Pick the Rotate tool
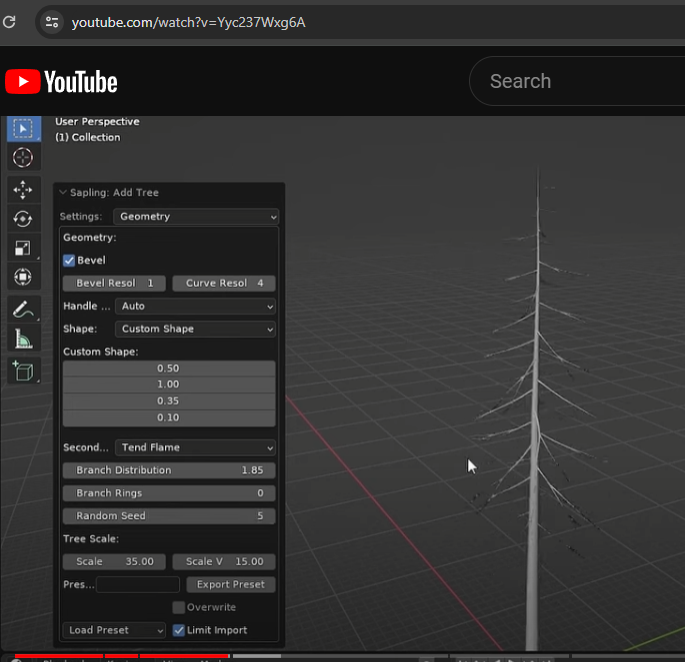 [23, 219]
